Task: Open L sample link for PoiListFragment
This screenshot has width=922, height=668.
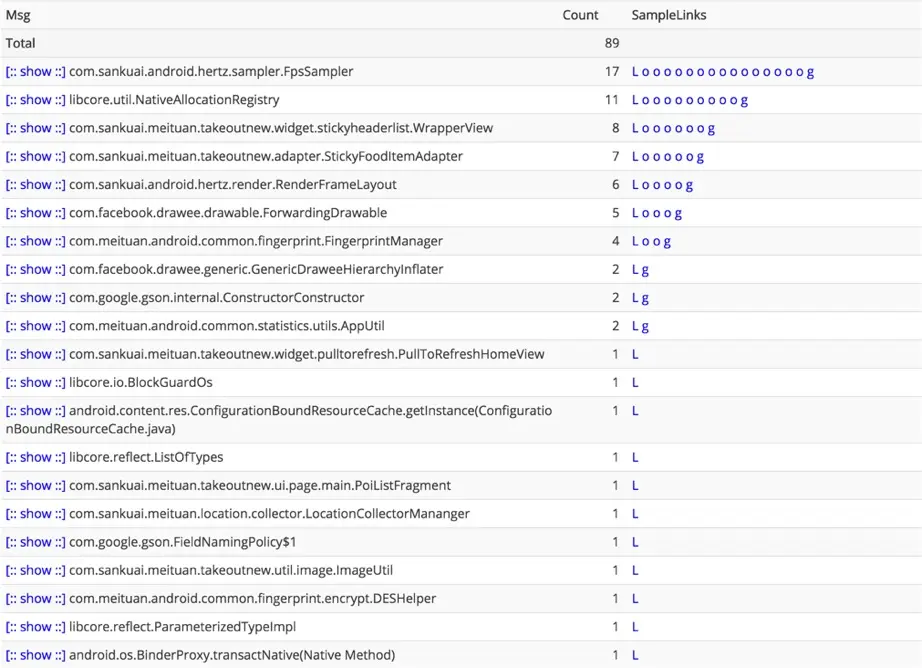Action: click(x=635, y=486)
